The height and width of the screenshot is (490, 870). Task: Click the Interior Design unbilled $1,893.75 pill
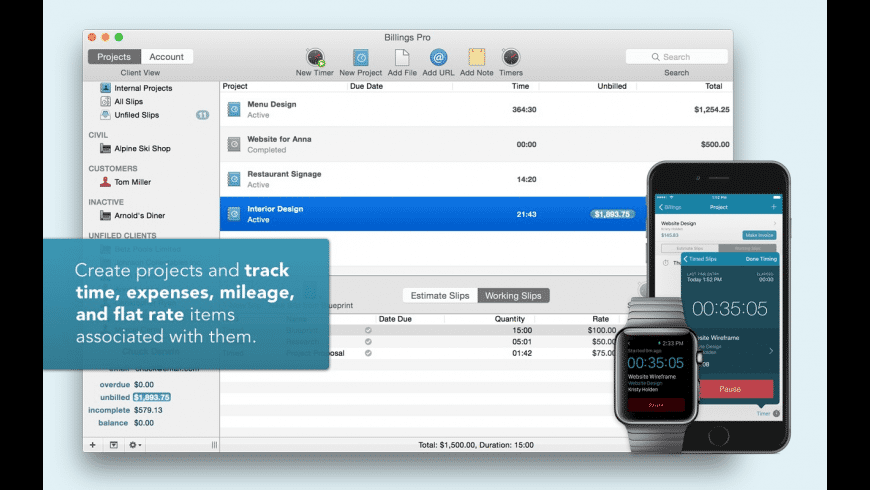coord(612,214)
